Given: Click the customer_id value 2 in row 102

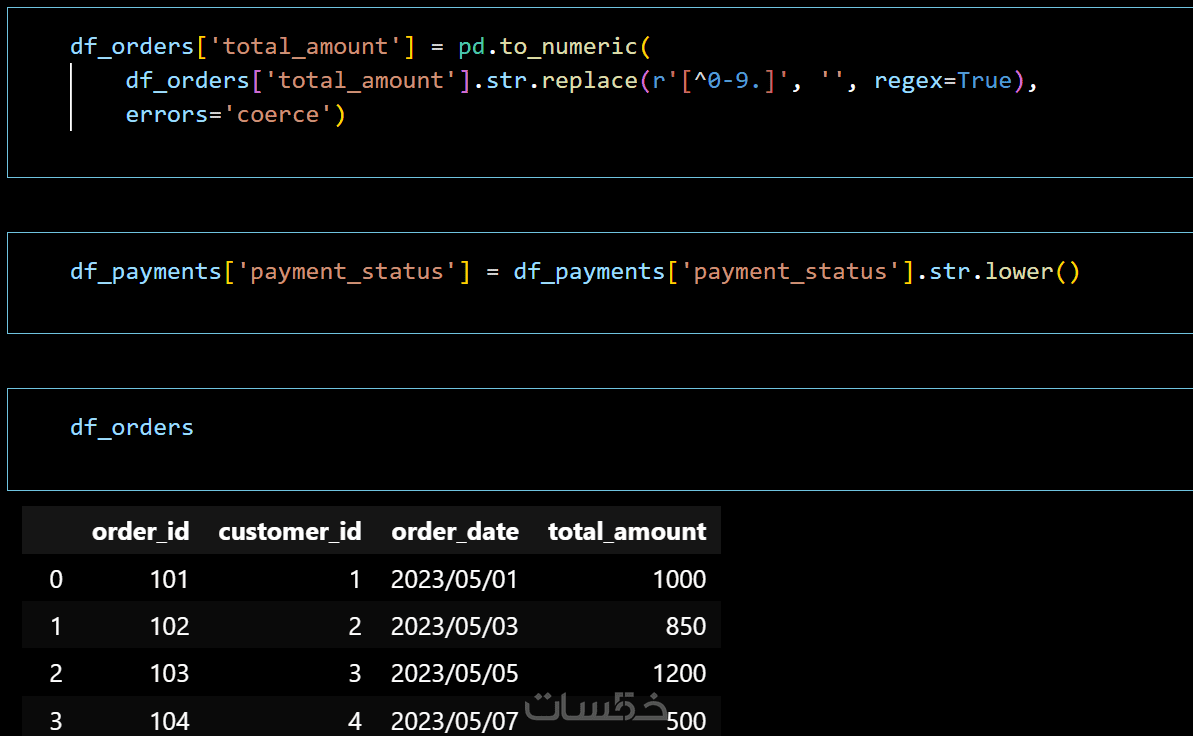Looking at the screenshot, I should click(355, 626).
